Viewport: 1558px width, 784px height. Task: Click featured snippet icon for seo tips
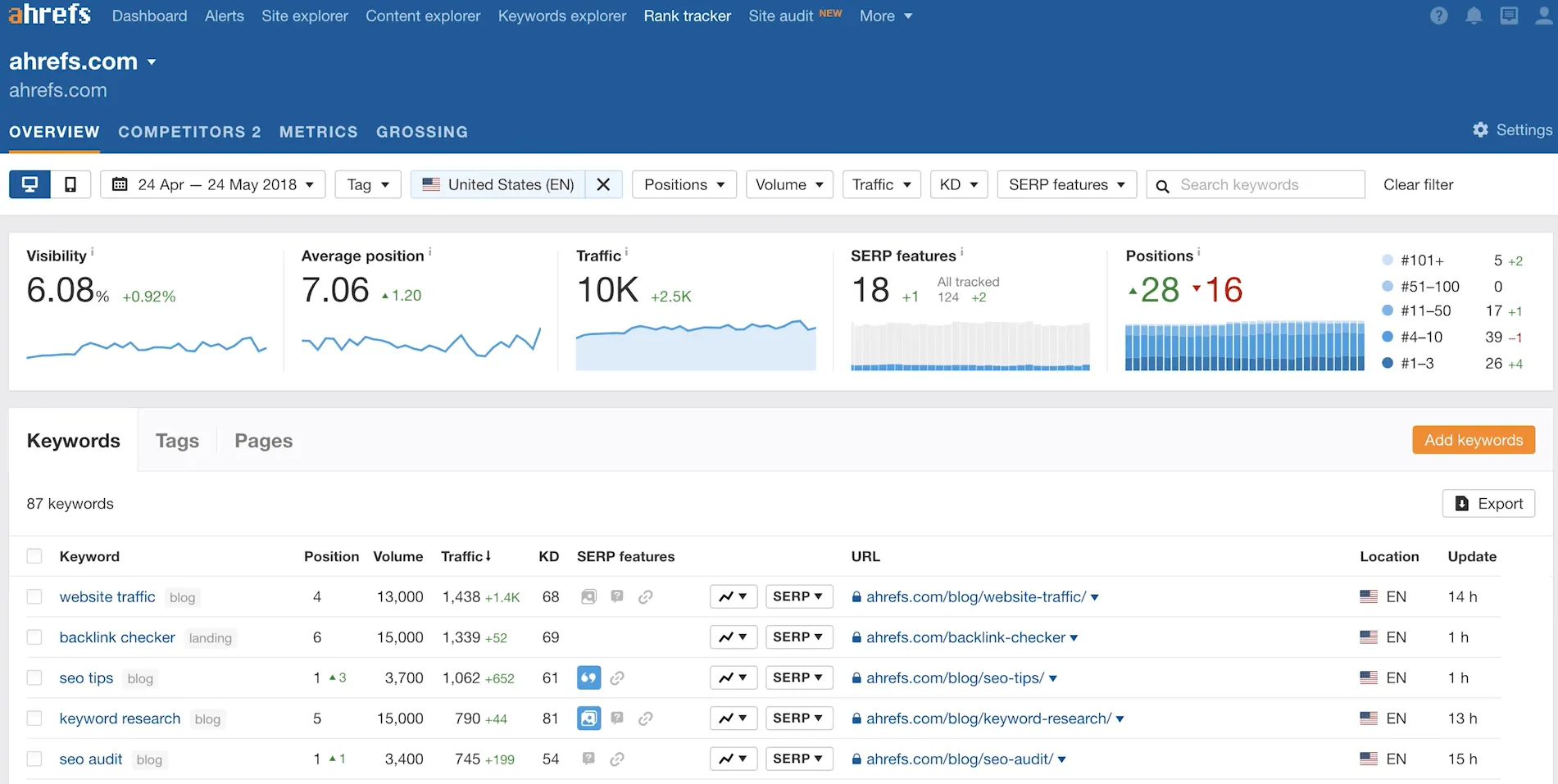588,678
